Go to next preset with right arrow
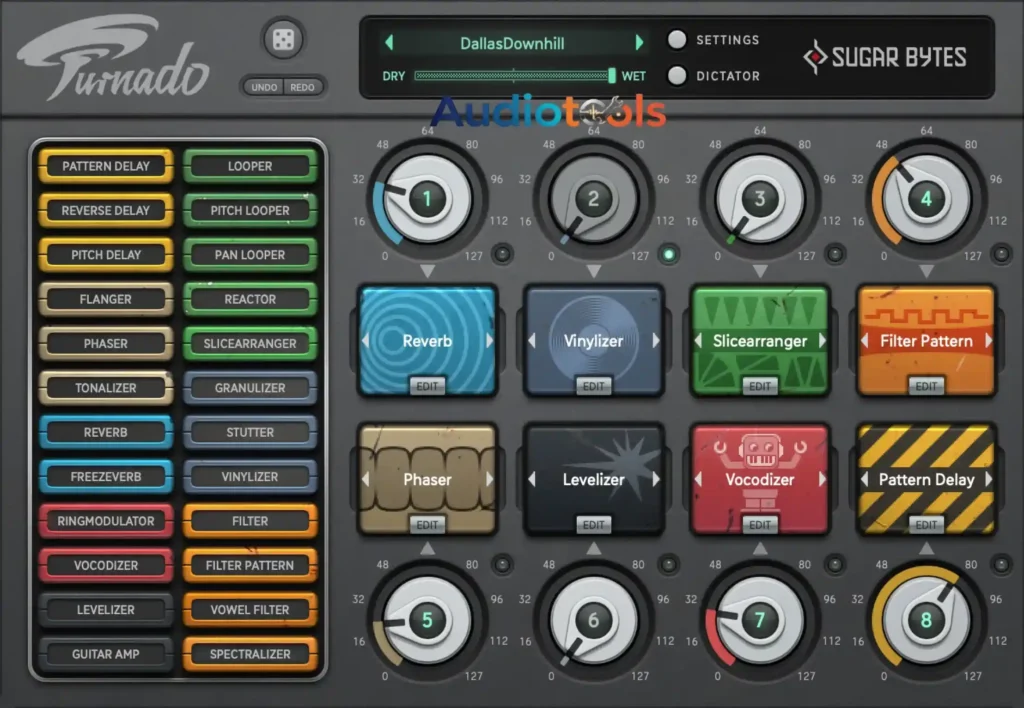Screen dimensions: 1024x708 (639, 42)
